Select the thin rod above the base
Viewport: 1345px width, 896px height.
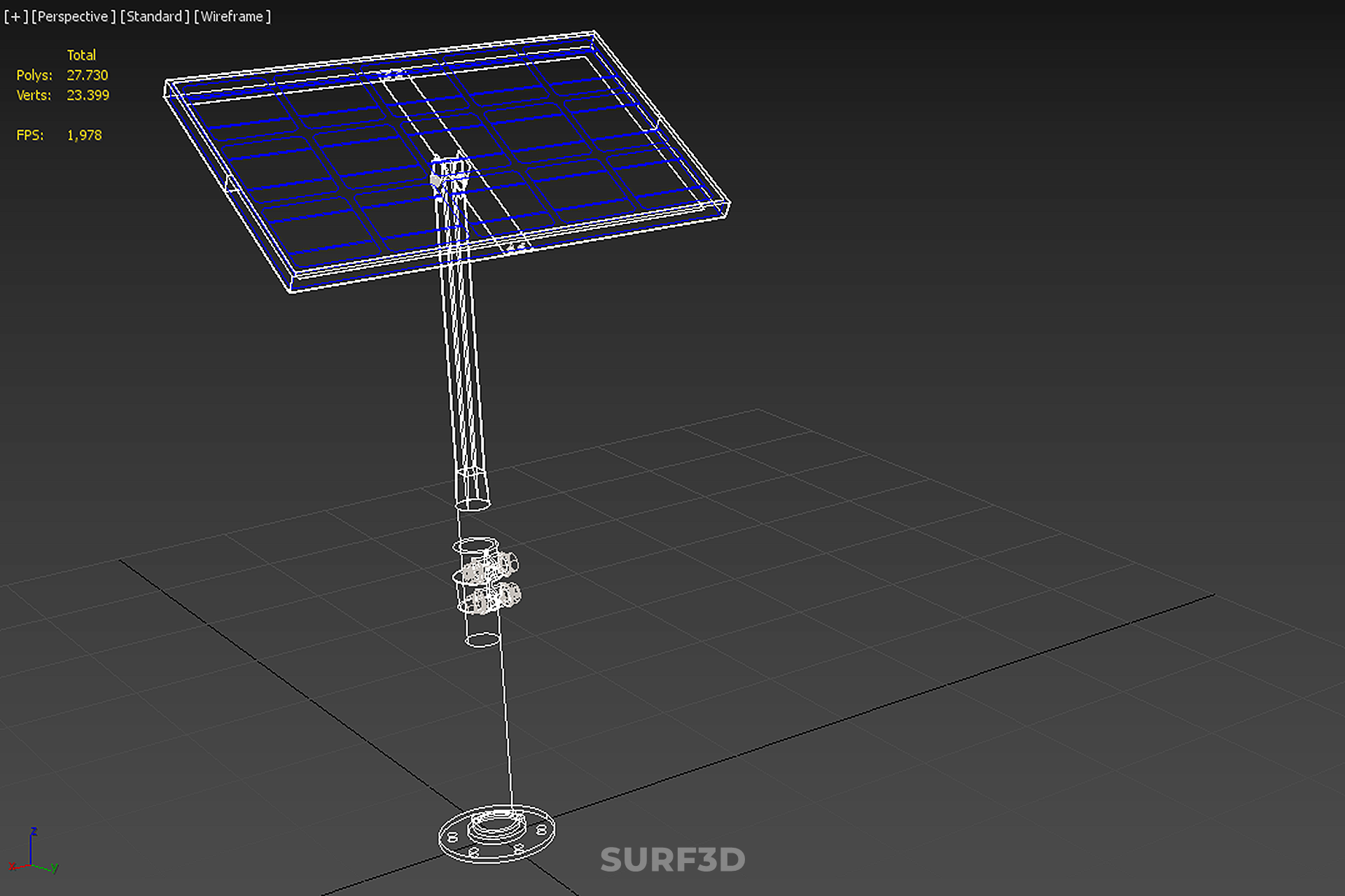click(506, 721)
